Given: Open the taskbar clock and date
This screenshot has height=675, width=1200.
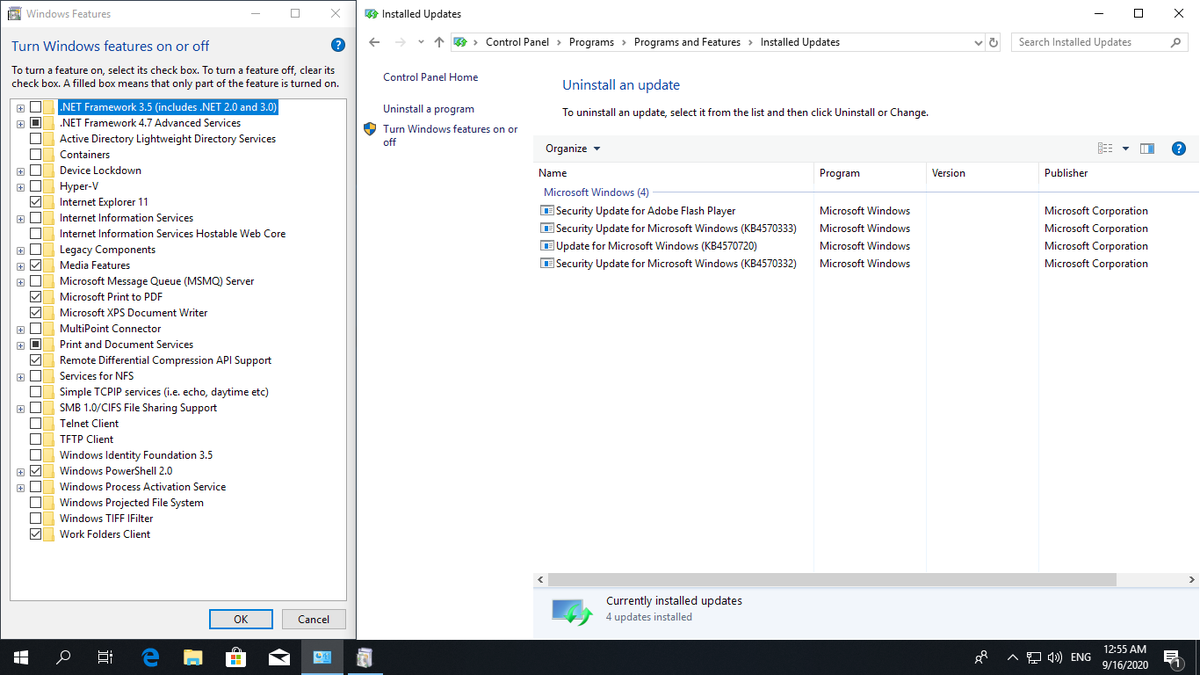Looking at the screenshot, I should coord(1126,657).
